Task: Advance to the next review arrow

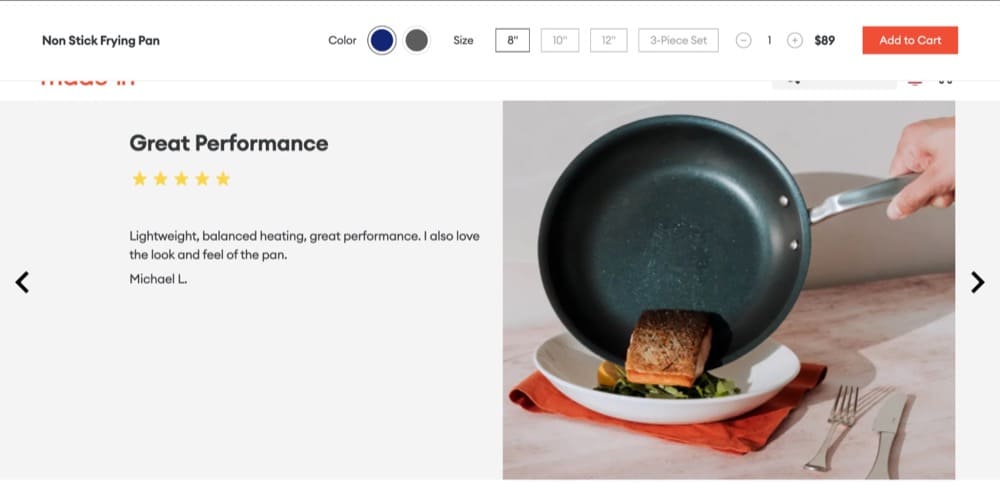Action: pos(977,282)
